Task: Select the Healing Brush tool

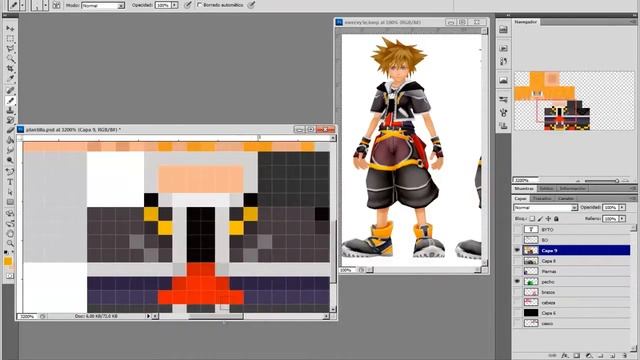Action: pos(10,90)
